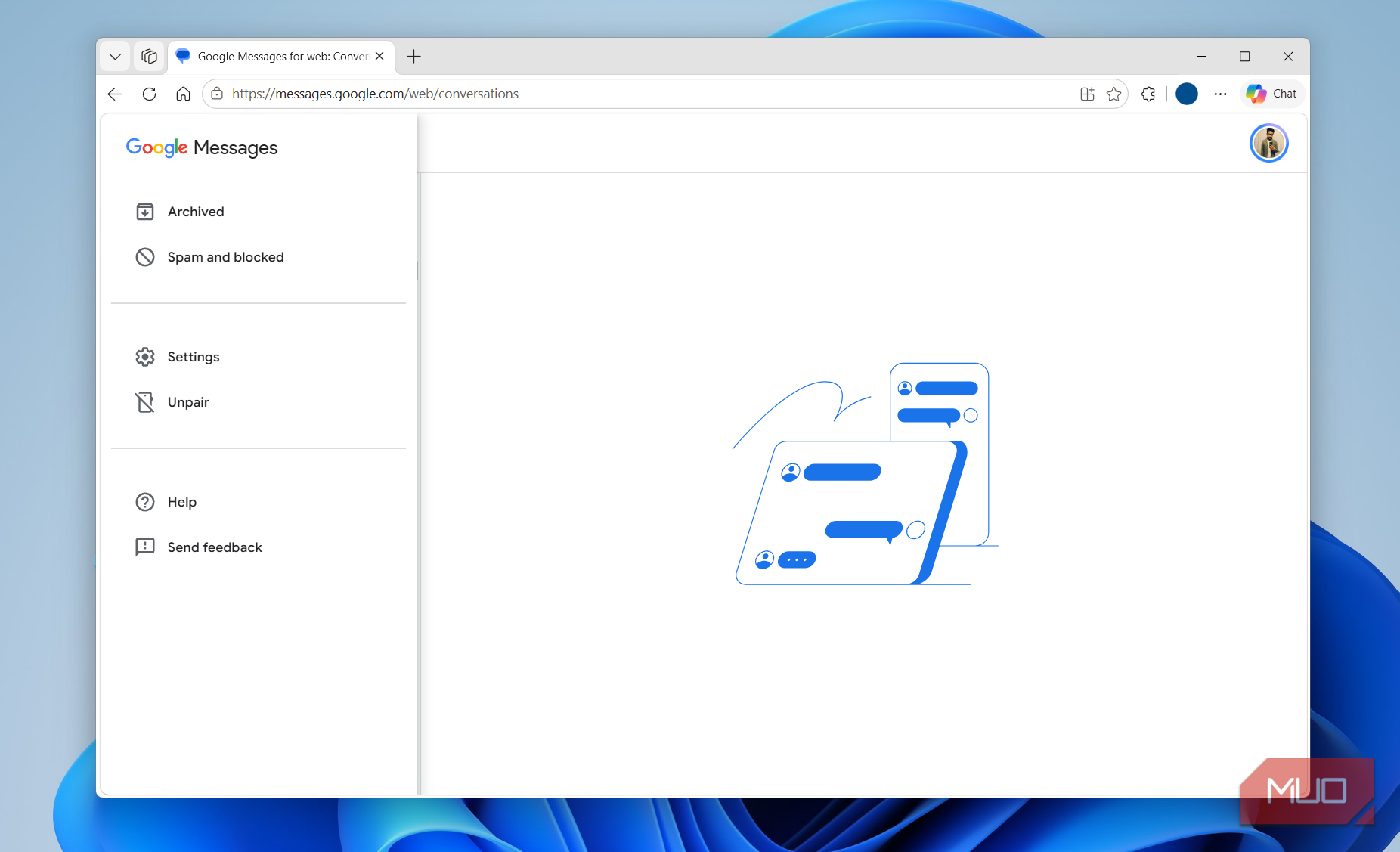Screen dimensions: 1400x852
Task: Click the Google Messages logo
Action: coord(202,147)
